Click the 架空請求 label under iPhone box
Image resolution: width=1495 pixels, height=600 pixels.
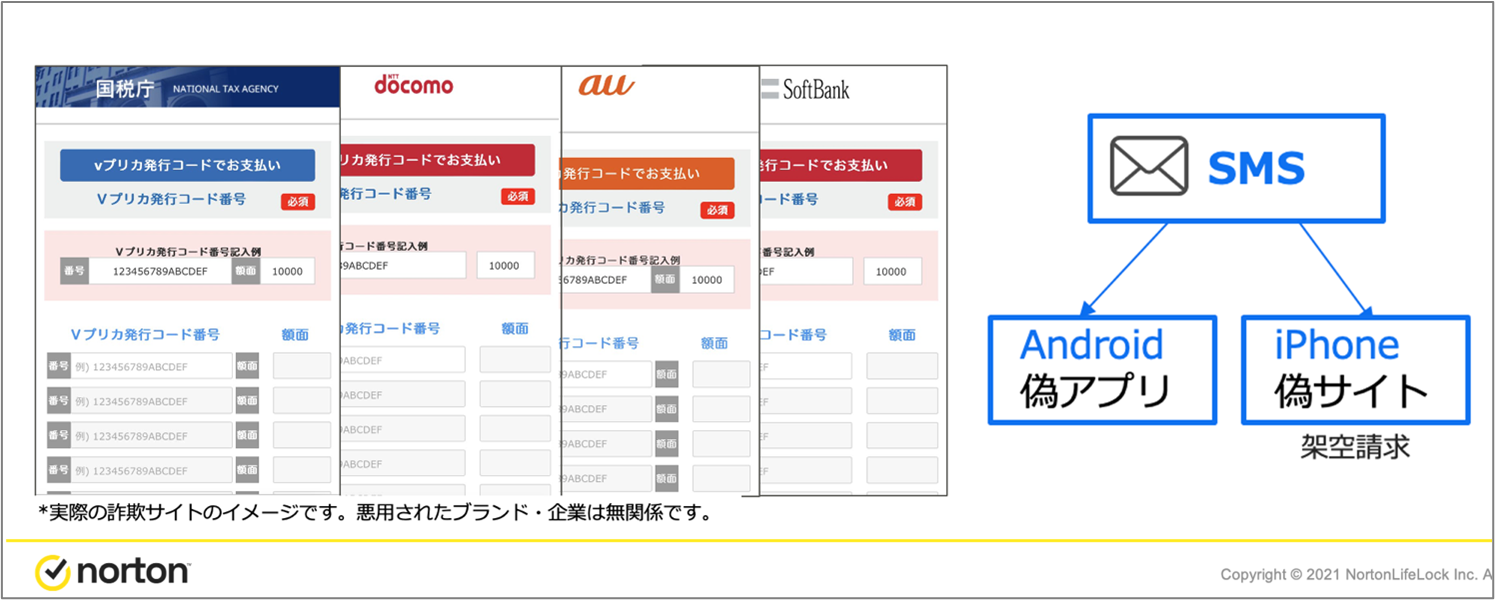[x=1355, y=446]
